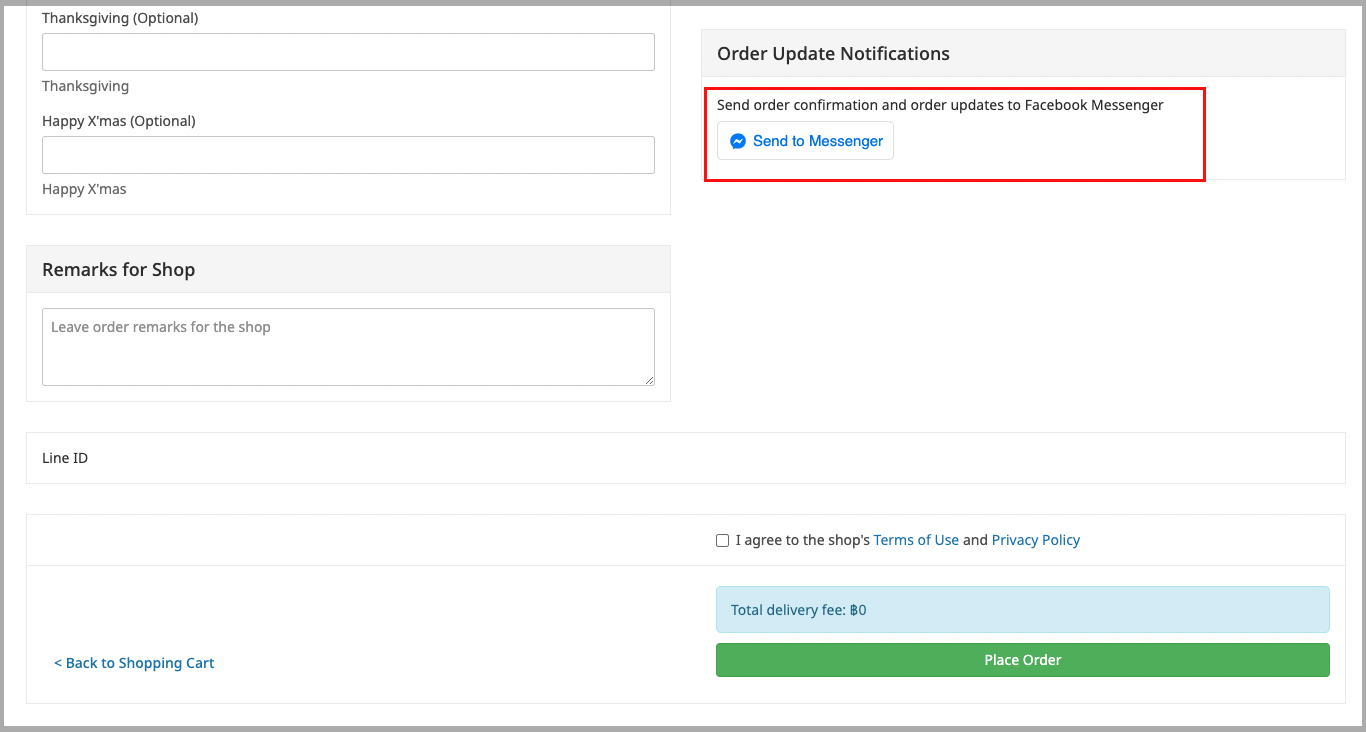Click the Remarks for Shop heading
This screenshot has width=1366, height=732.
(x=118, y=270)
